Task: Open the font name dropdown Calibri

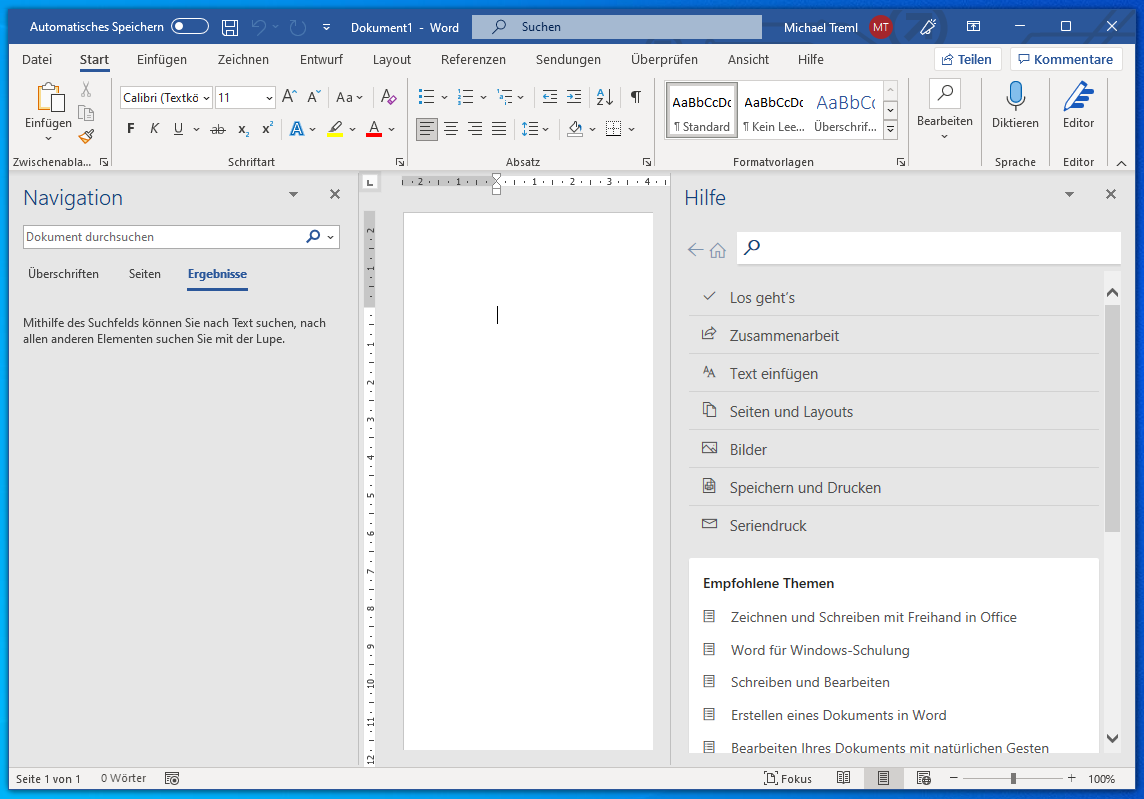Action: (207, 98)
